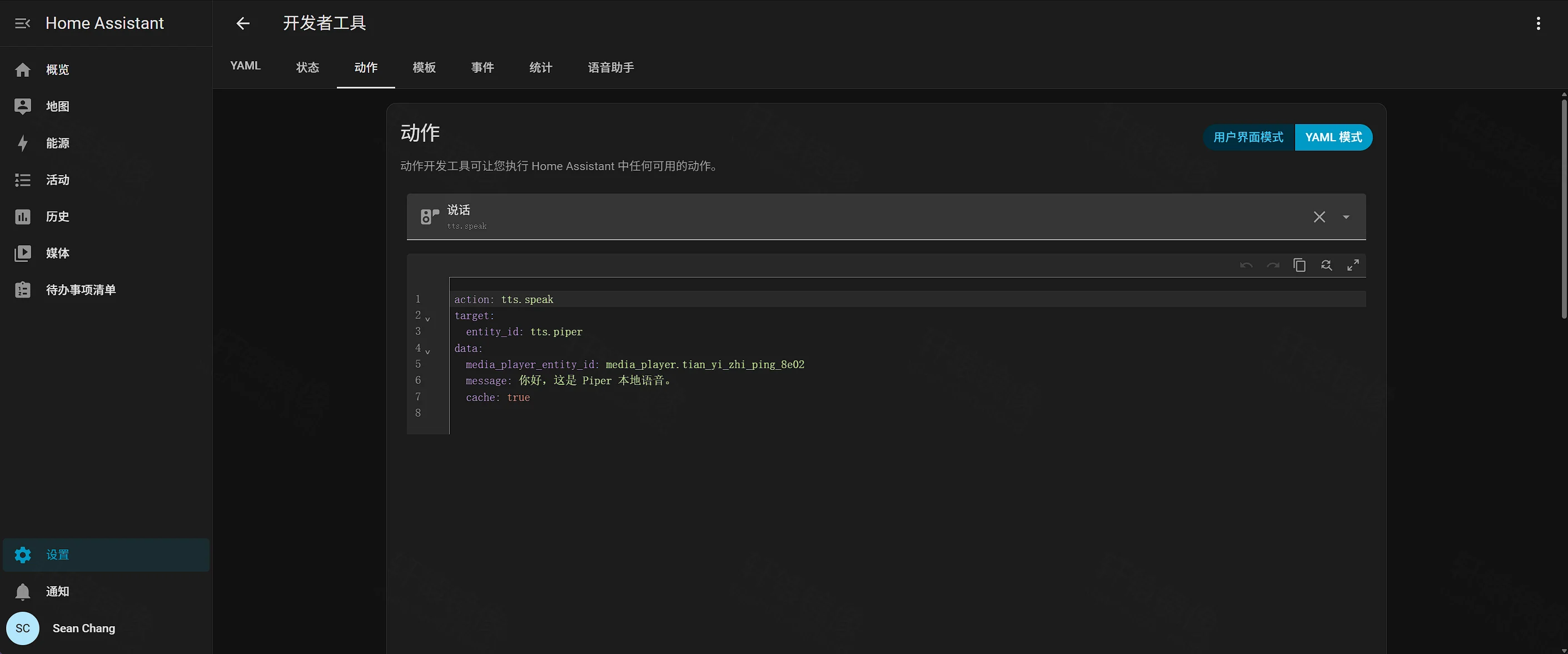
Task: Open the 模板 template tab
Action: coord(424,67)
